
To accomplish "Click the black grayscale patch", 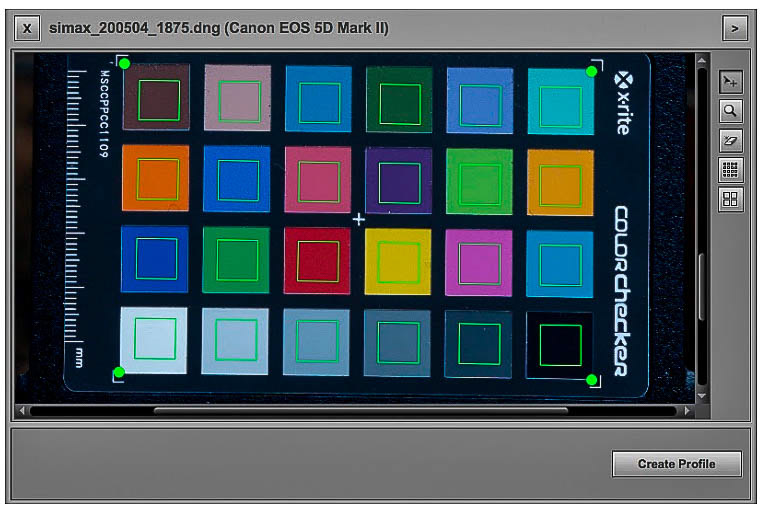I will point(559,345).
